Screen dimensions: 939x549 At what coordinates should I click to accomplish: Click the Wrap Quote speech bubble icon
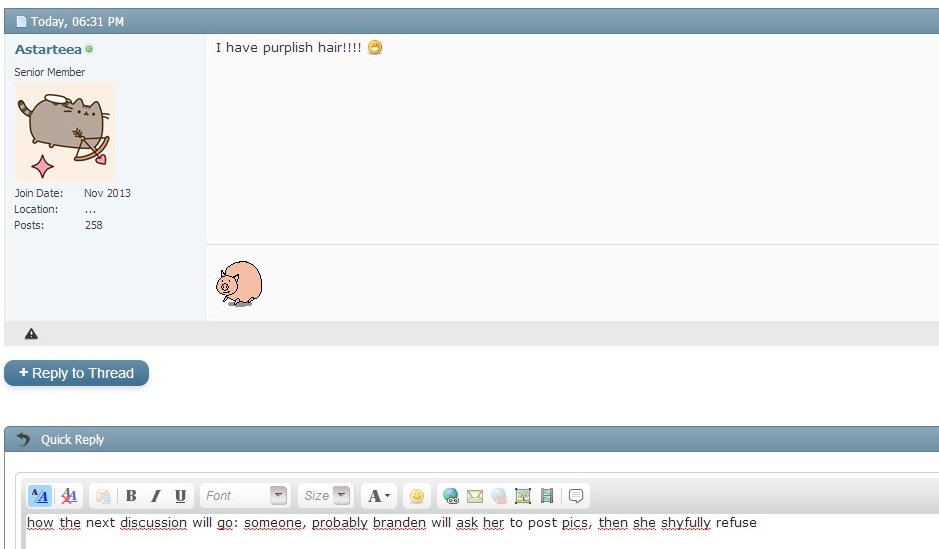576,496
